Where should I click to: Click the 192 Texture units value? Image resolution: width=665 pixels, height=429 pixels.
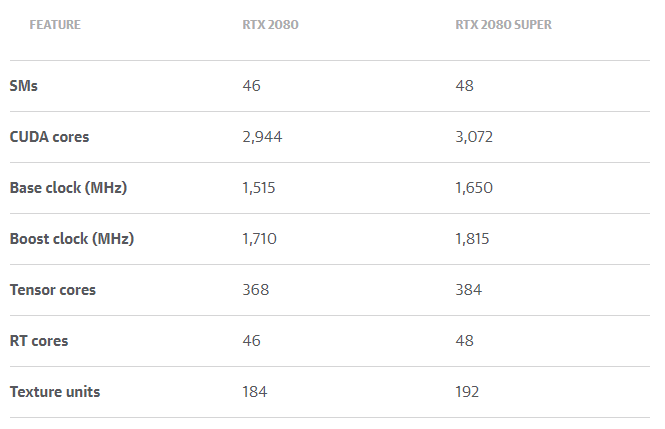pyautogui.click(x=467, y=392)
